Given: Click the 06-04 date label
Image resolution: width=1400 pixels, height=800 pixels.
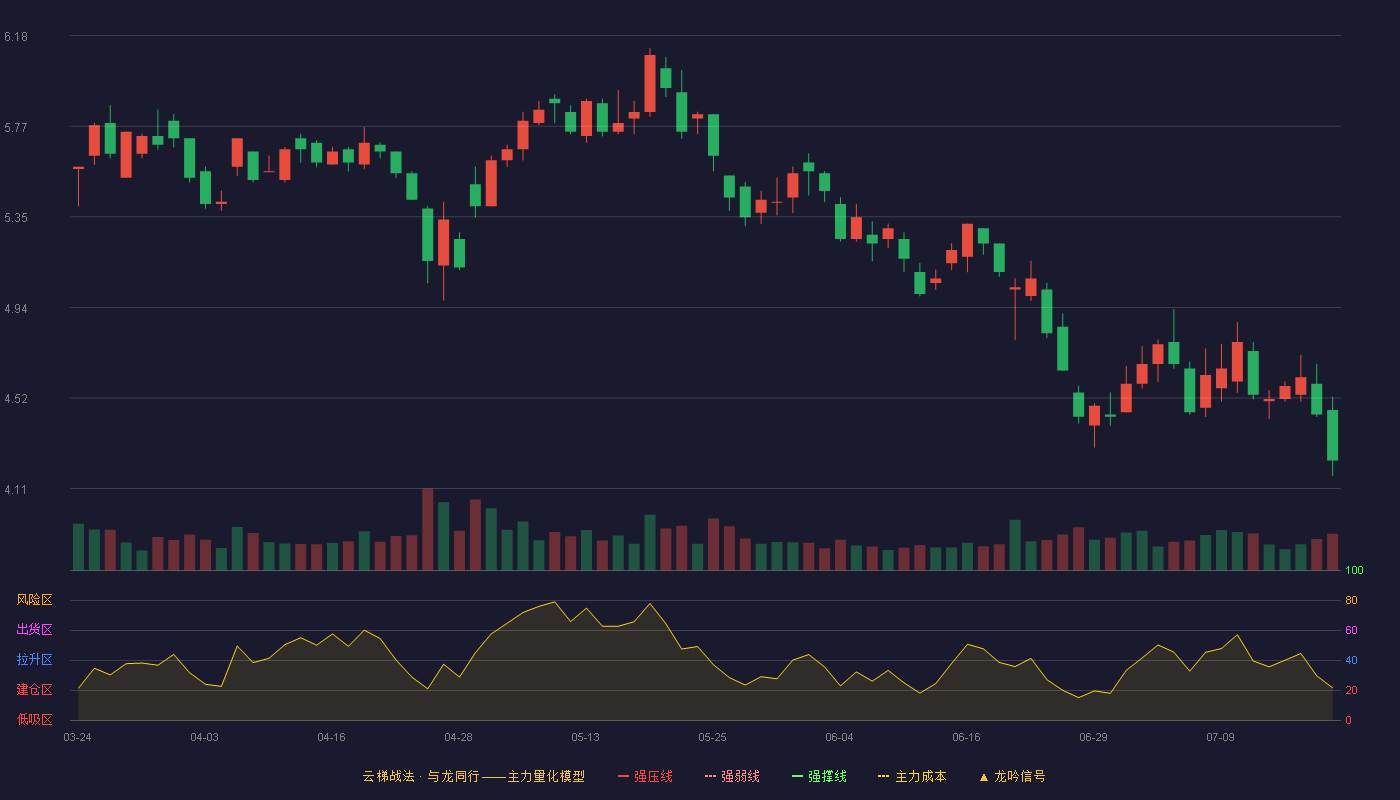Looking at the screenshot, I should click(x=839, y=737).
